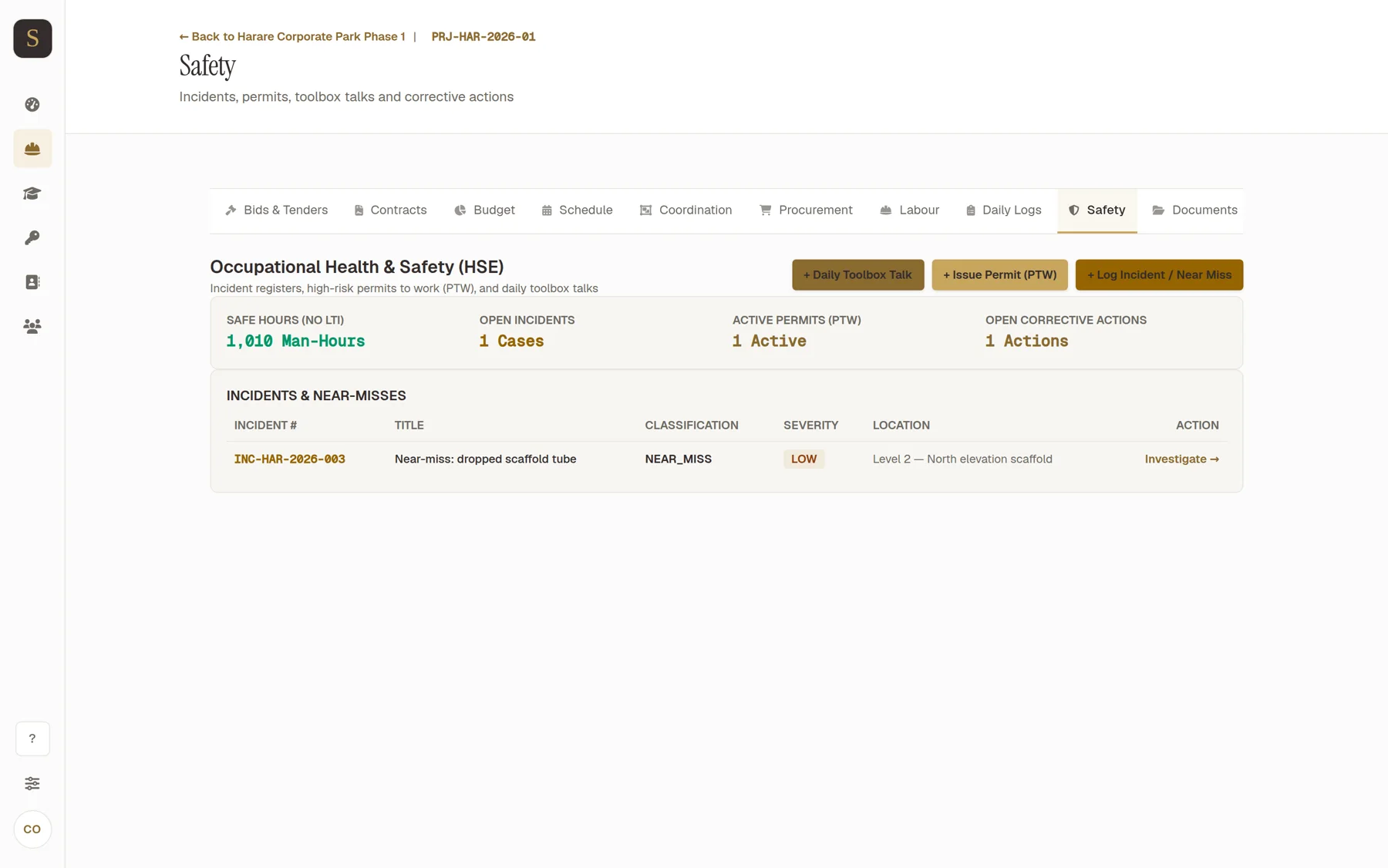The height and width of the screenshot is (868, 1388).
Task: Click the '1 Cases' open incidents value
Action: (511, 341)
